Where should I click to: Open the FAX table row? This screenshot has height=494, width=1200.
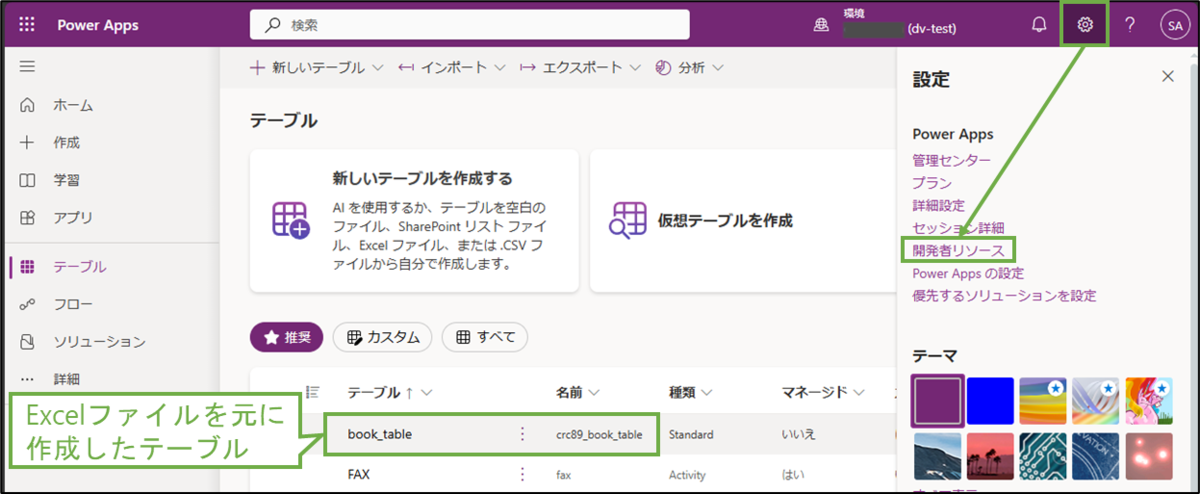pos(359,475)
